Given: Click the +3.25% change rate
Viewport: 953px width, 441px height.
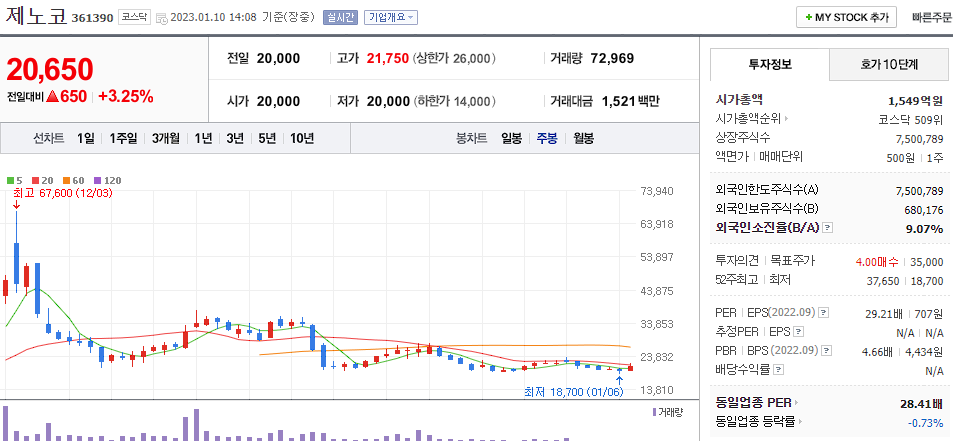Looking at the screenshot, I should tap(126, 96).
